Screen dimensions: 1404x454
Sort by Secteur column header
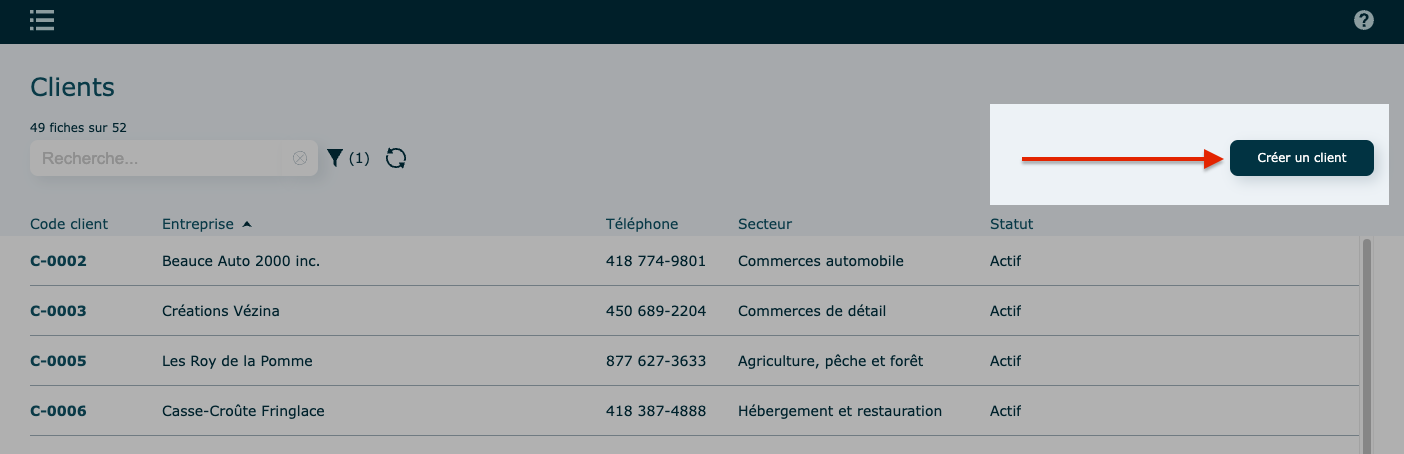click(x=765, y=224)
